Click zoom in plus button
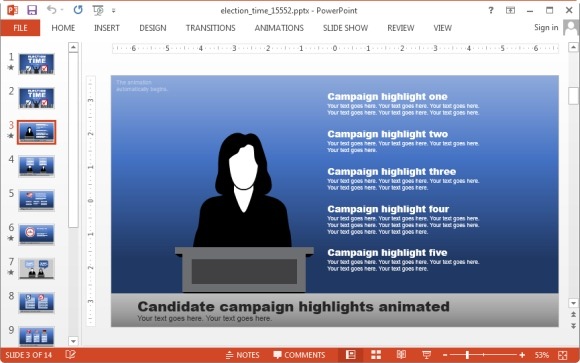 (x=522, y=355)
